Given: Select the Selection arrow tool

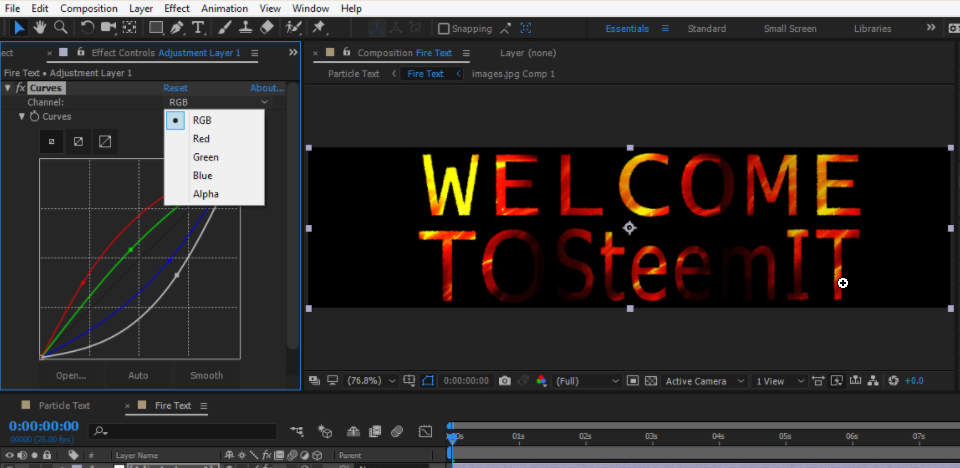Looking at the screenshot, I should [x=20, y=28].
